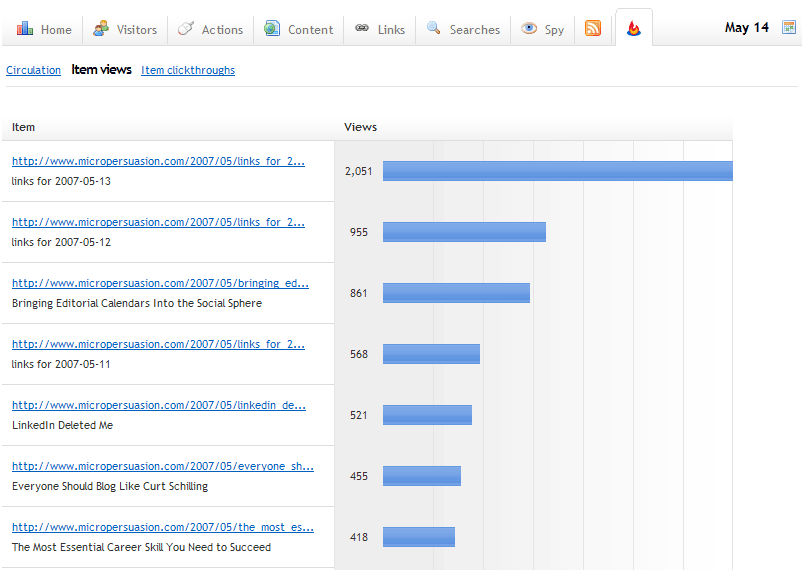Screen dimensions: 810x570
Task: Click the bar for 861 views
Action: tap(456, 293)
